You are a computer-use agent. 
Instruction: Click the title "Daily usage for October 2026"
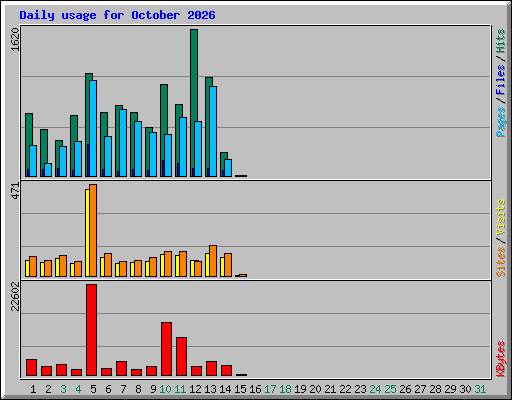(x=117, y=16)
